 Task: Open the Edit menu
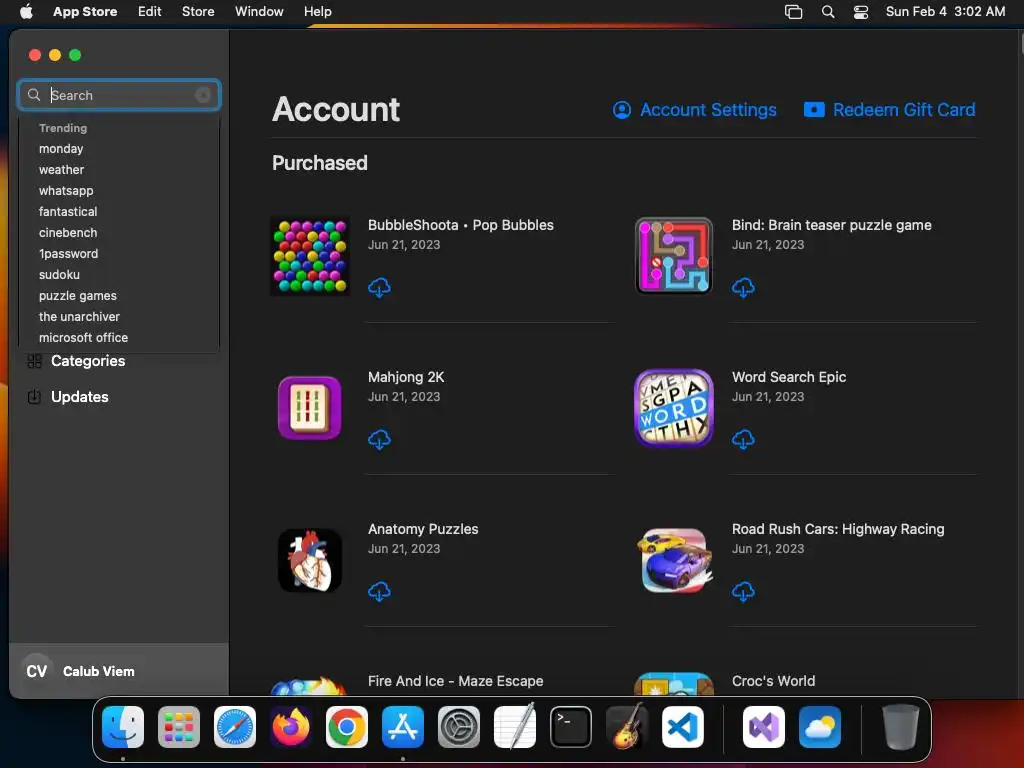tap(150, 12)
